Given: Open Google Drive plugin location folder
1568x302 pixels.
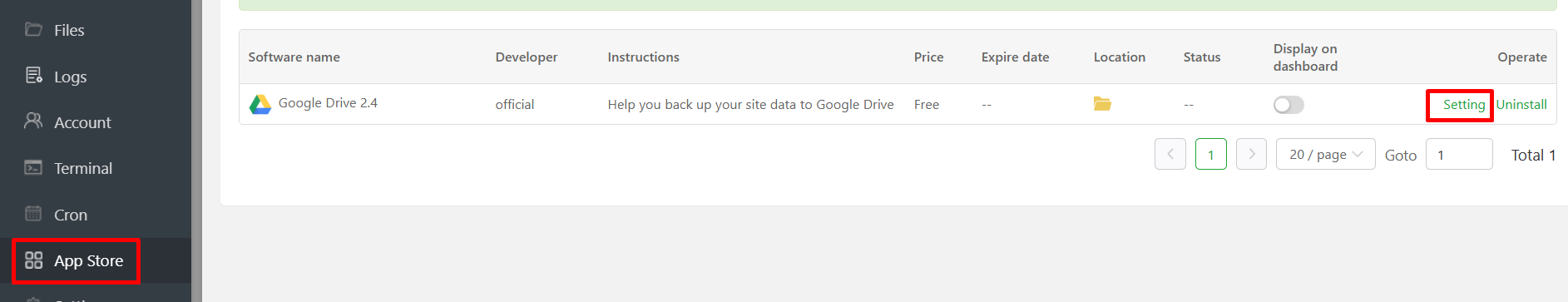Looking at the screenshot, I should (1102, 104).
